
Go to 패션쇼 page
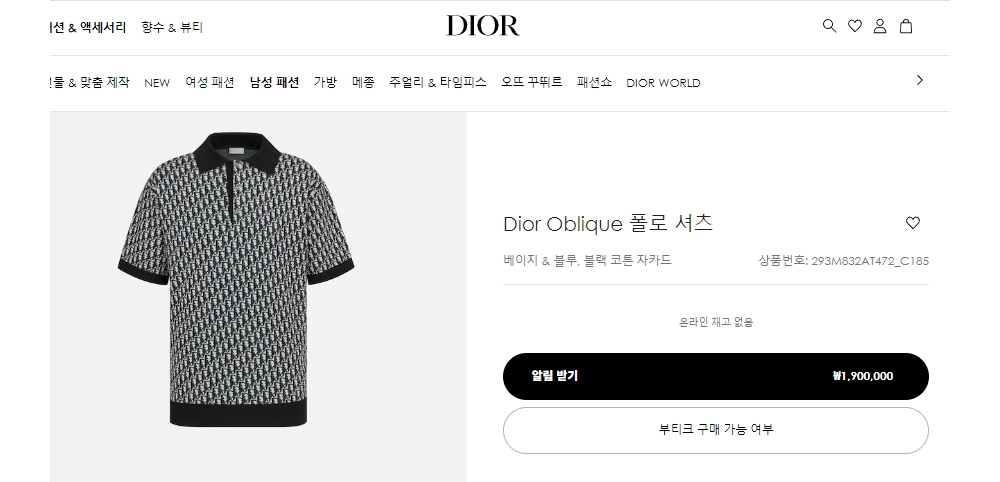pyautogui.click(x=594, y=82)
